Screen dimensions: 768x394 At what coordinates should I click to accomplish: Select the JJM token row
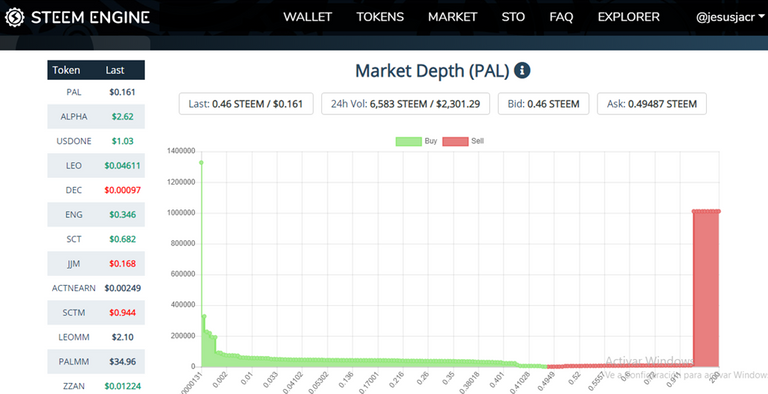(x=96, y=264)
